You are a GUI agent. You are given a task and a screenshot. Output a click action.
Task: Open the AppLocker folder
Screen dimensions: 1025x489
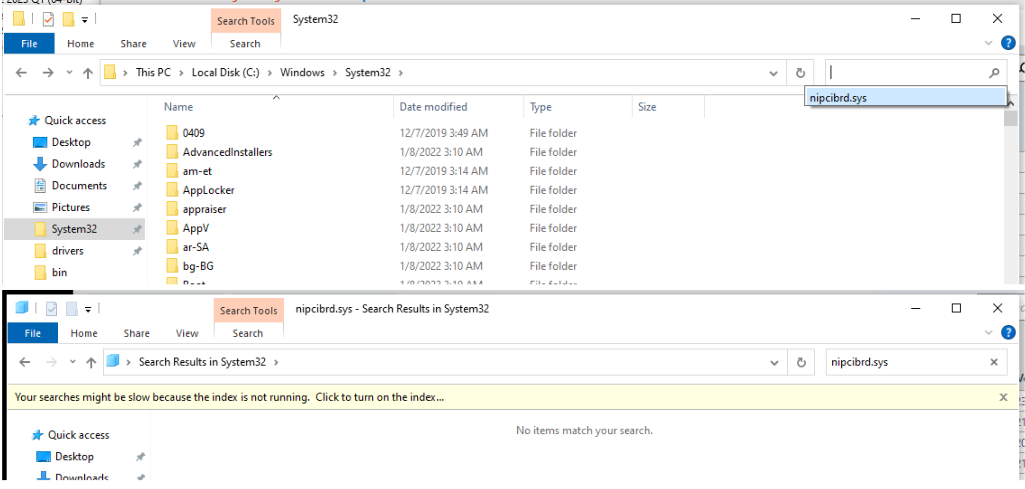pos(208,190)
